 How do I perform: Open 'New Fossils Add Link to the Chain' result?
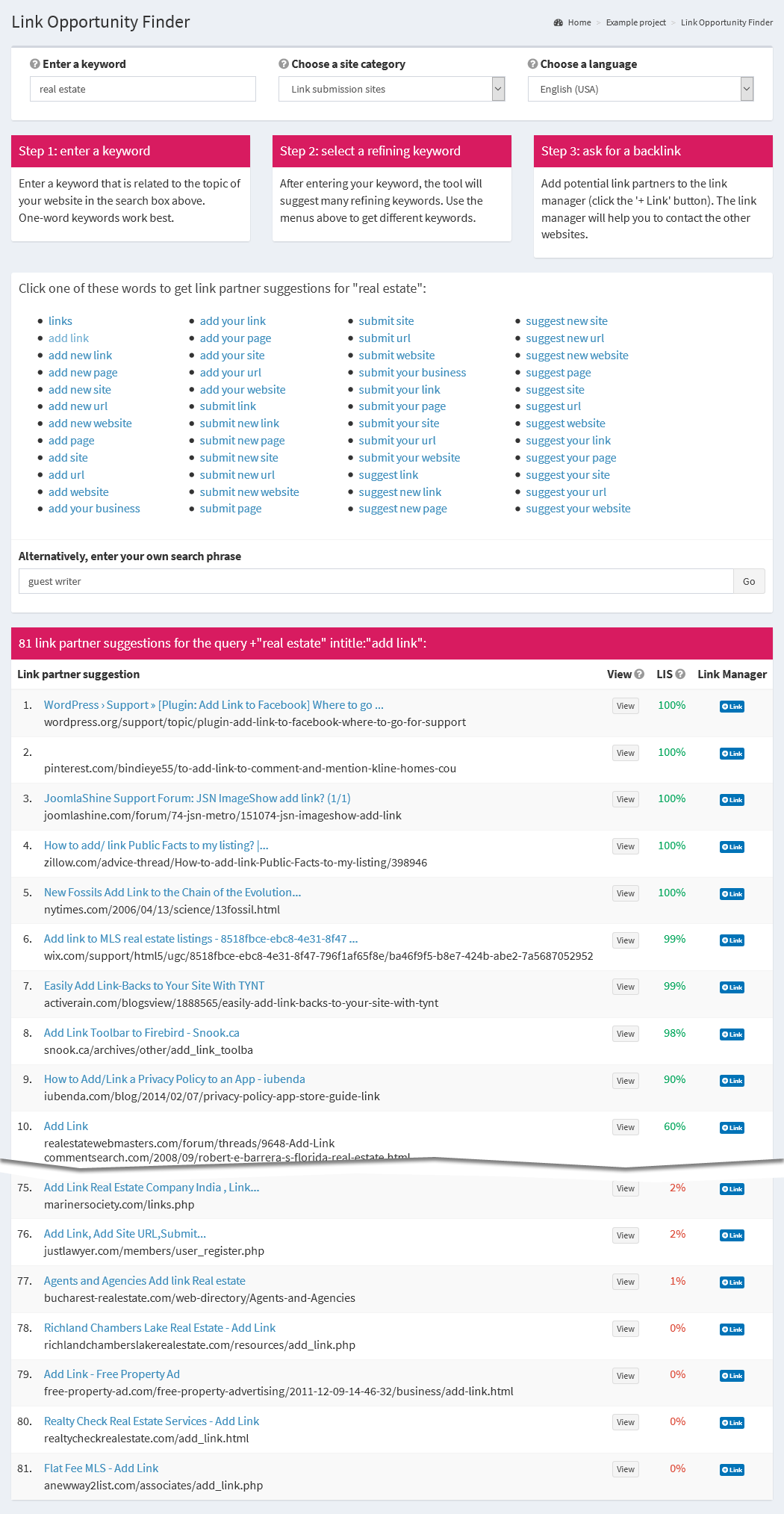click(172, 893)
